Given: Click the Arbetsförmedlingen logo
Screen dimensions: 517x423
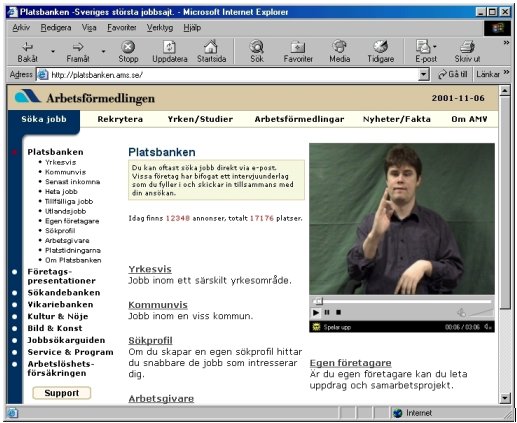Looking at the screenshot, I should [85, 97].
